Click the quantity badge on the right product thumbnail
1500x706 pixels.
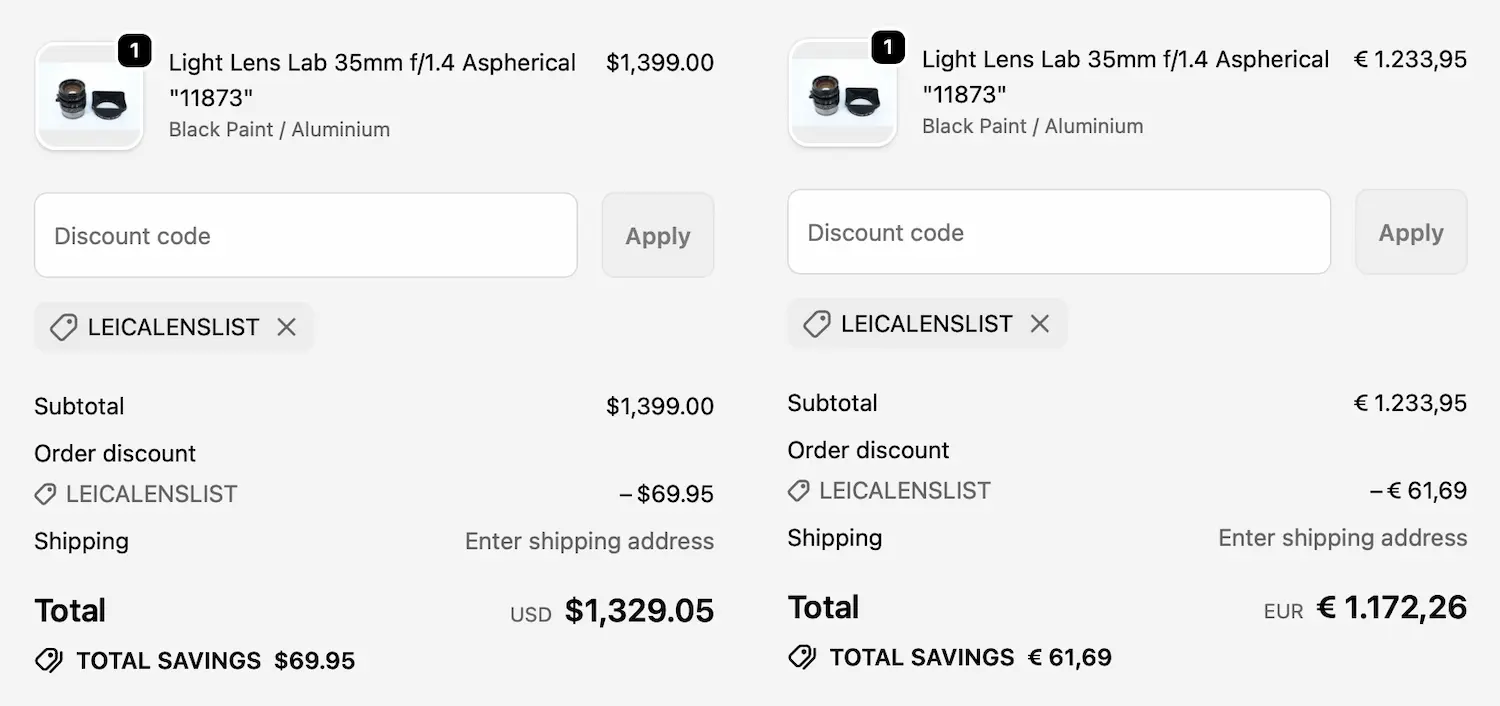889,47
